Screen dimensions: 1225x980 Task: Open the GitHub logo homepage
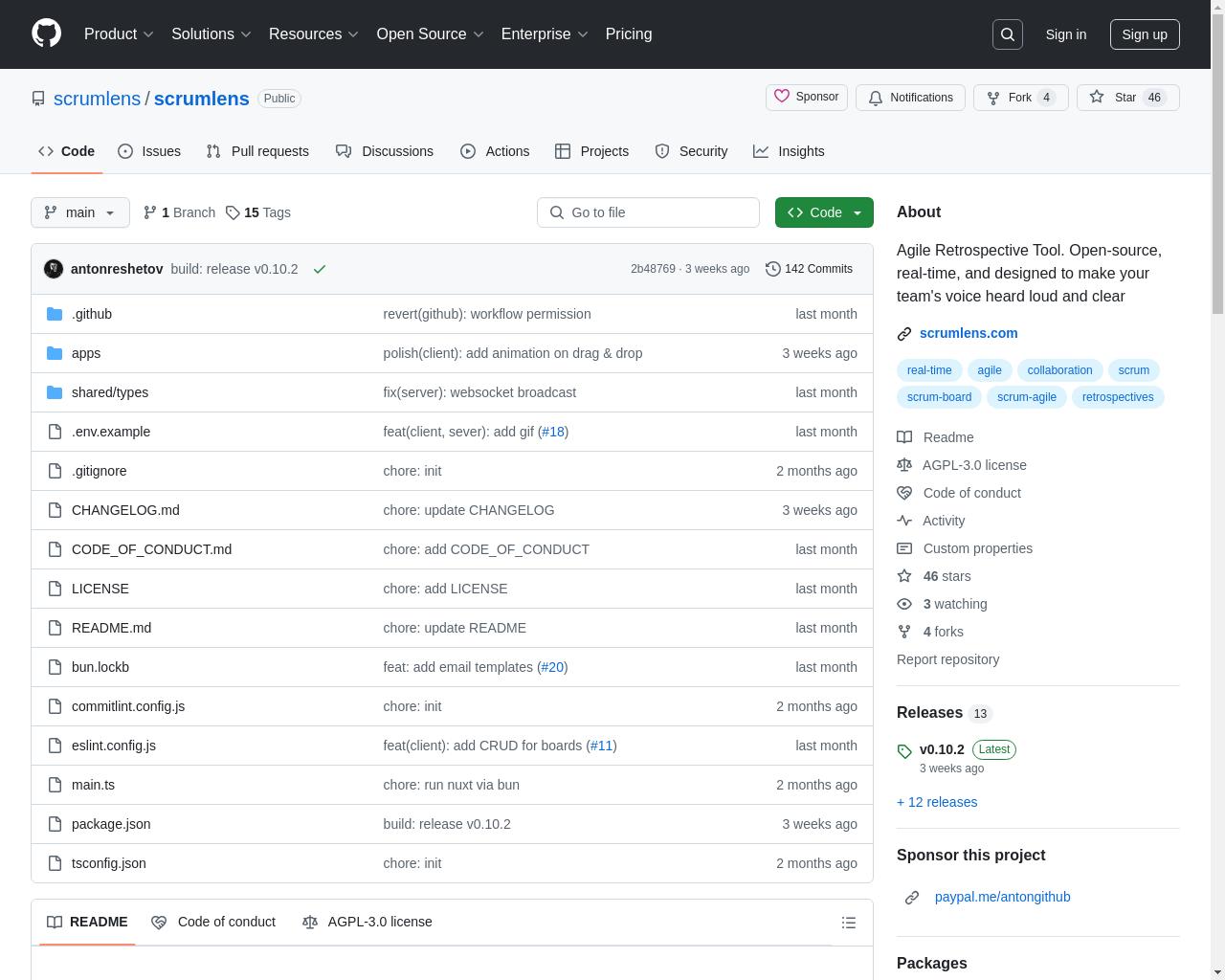coord(46,33)
